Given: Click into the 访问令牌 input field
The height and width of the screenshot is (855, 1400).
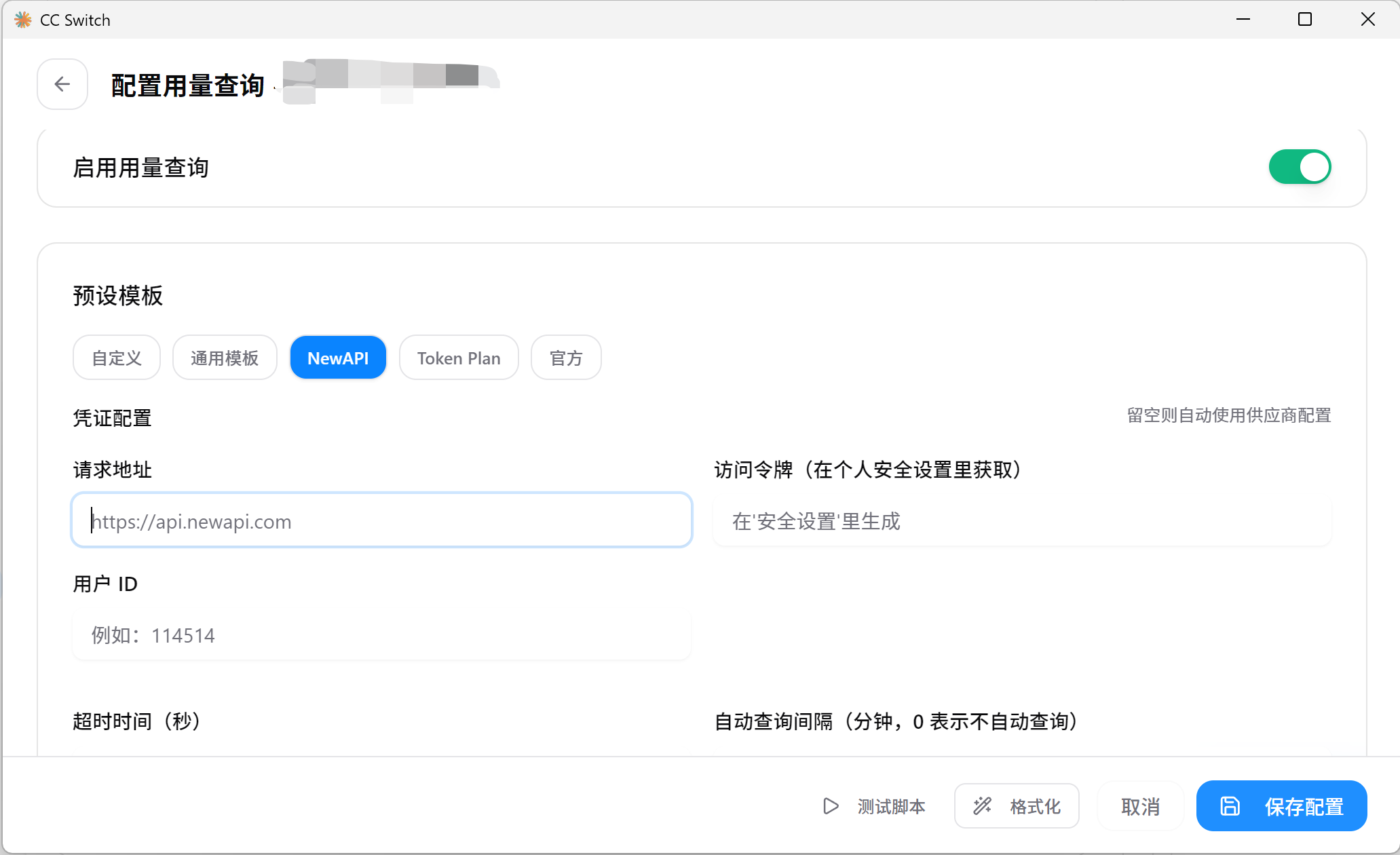Looking at the screenshot, I should coord(1022,520).
